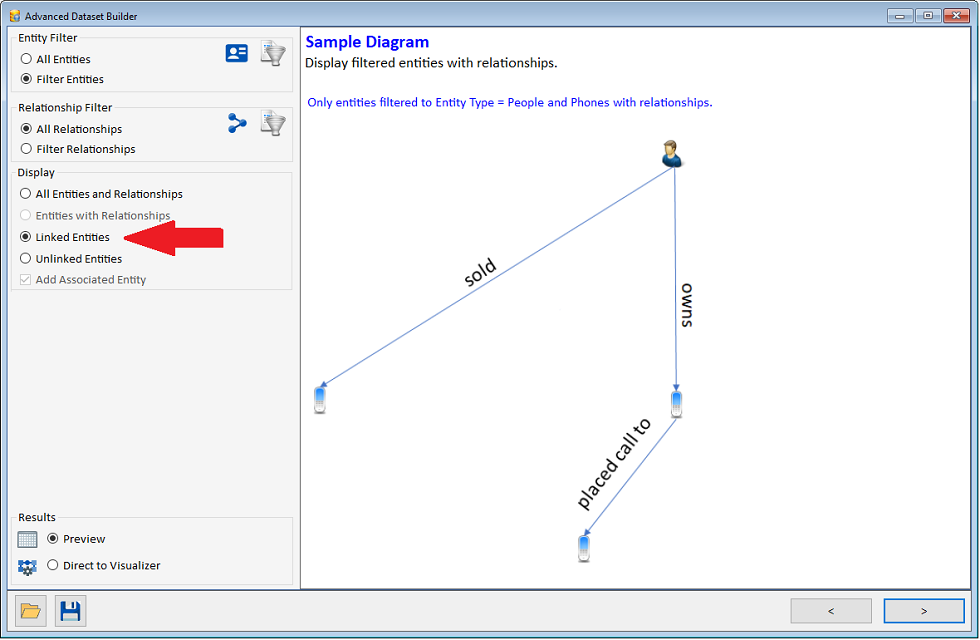This screenshot has height=640, width=980.
Task: Choose Unlinked Entities display mode
Action: 27,258
